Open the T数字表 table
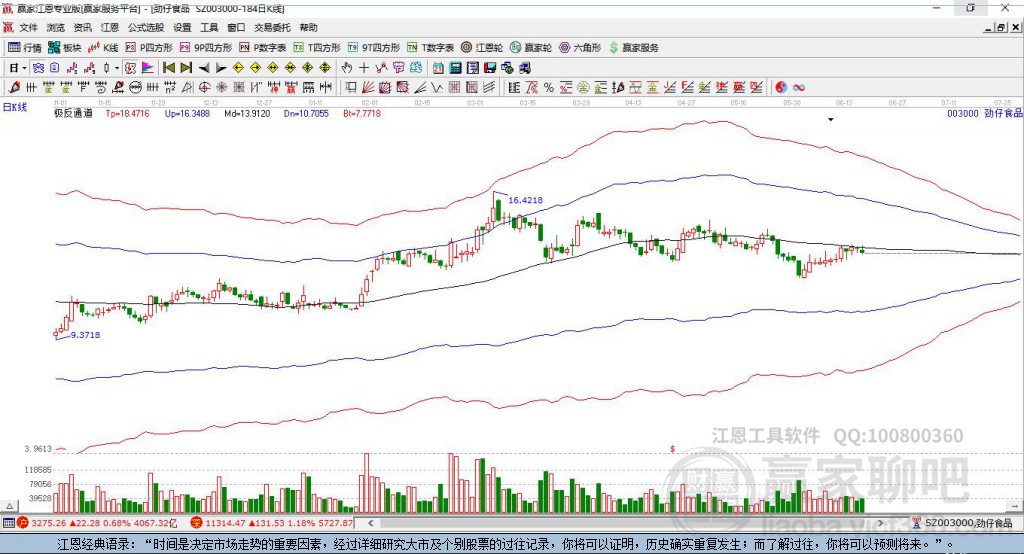The image size is (1024, 554). click(430, 48)
